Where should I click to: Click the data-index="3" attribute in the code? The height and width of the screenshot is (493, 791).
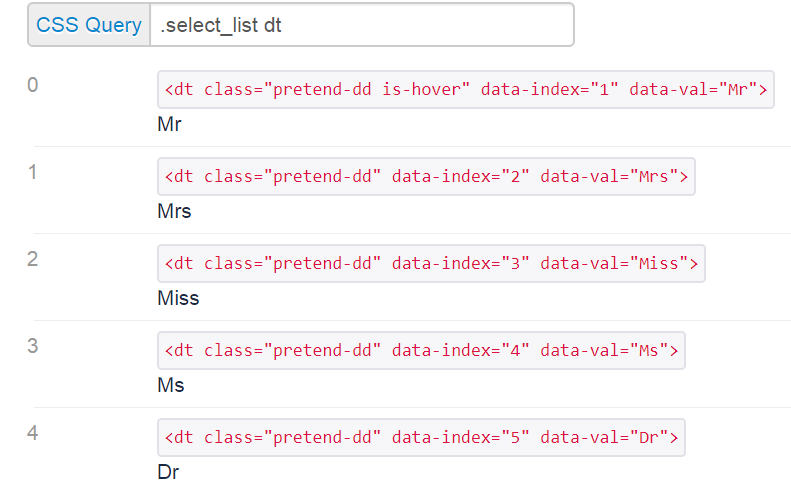coord(461,264)
